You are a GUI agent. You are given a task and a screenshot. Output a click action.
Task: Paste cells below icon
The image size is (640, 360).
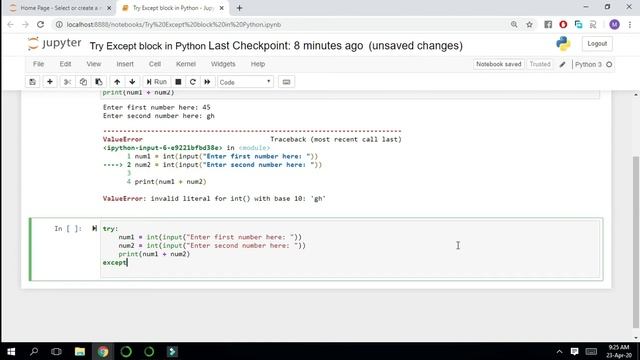98,82
